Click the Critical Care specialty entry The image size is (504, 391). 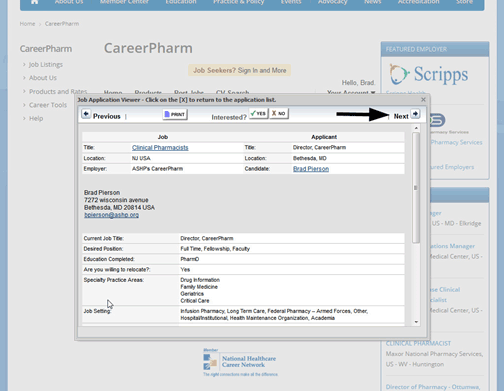(x=195, y=301)
